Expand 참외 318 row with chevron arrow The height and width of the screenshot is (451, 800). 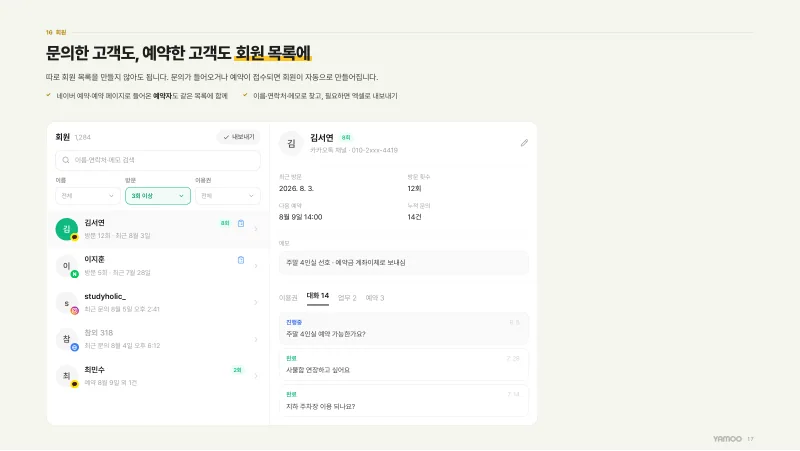(256, 339)
